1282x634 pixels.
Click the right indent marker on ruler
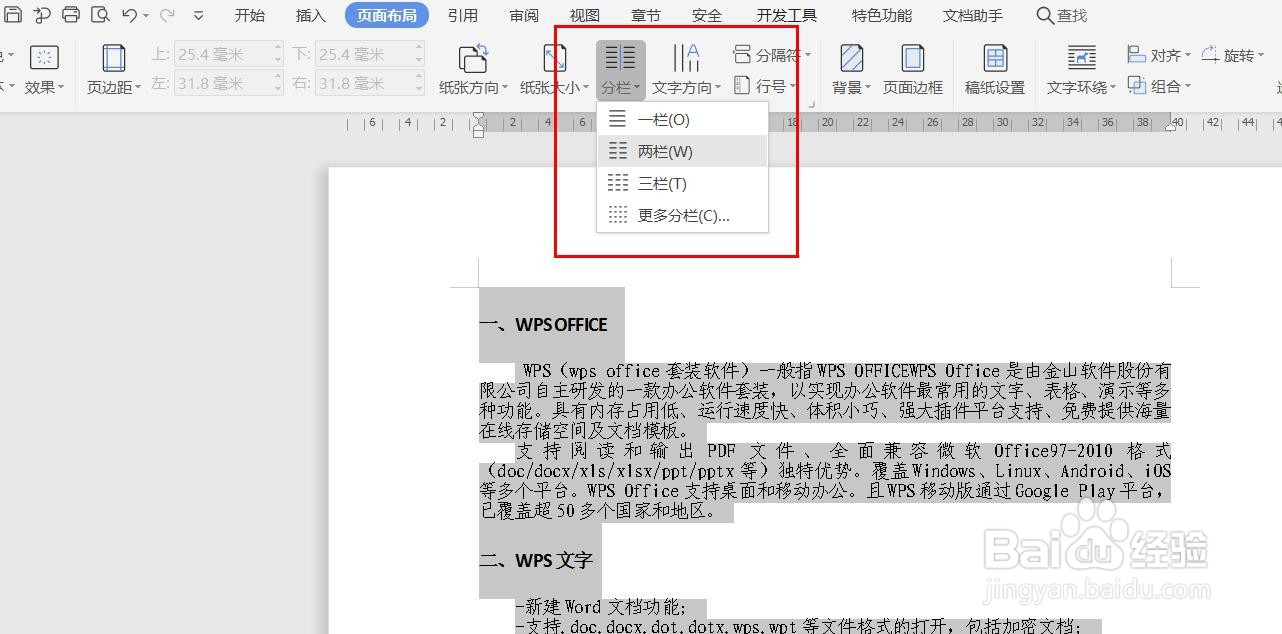click(1170, 126)
